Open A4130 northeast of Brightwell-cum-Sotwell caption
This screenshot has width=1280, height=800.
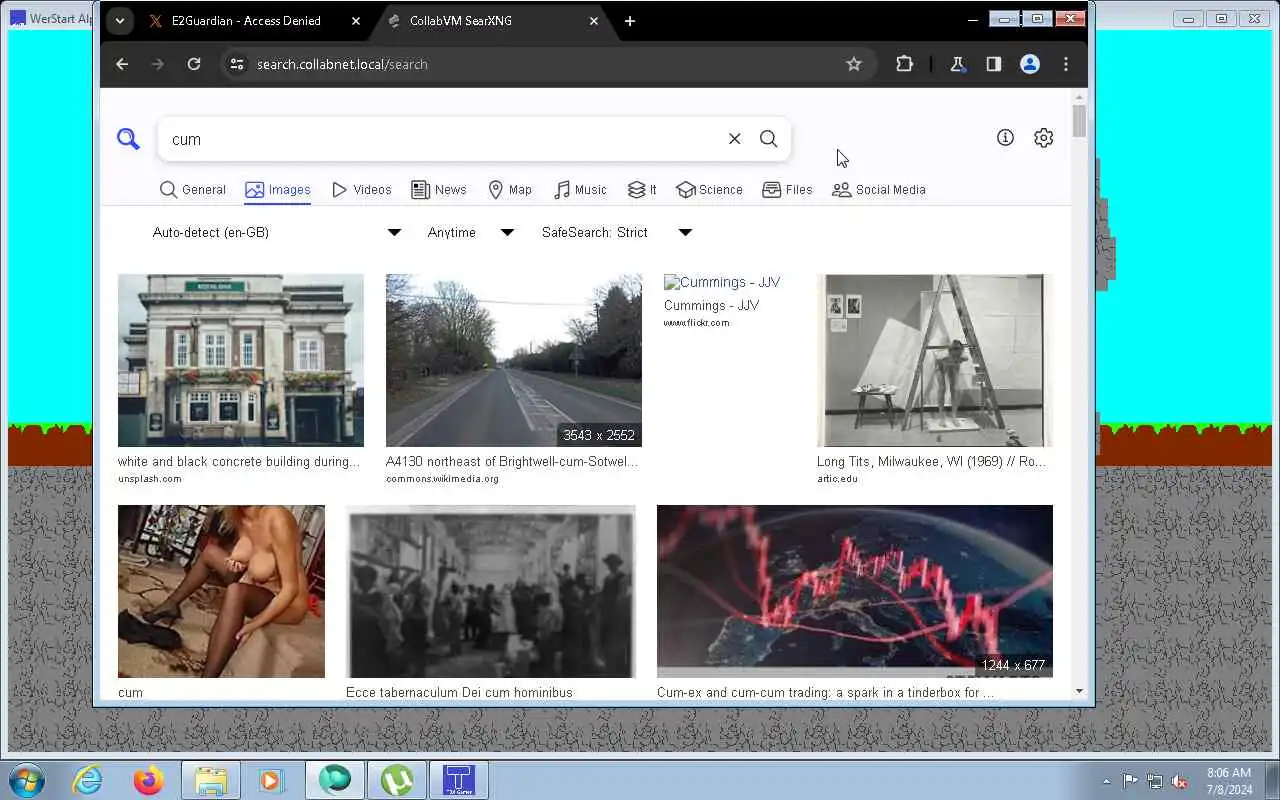coord(512,461)
